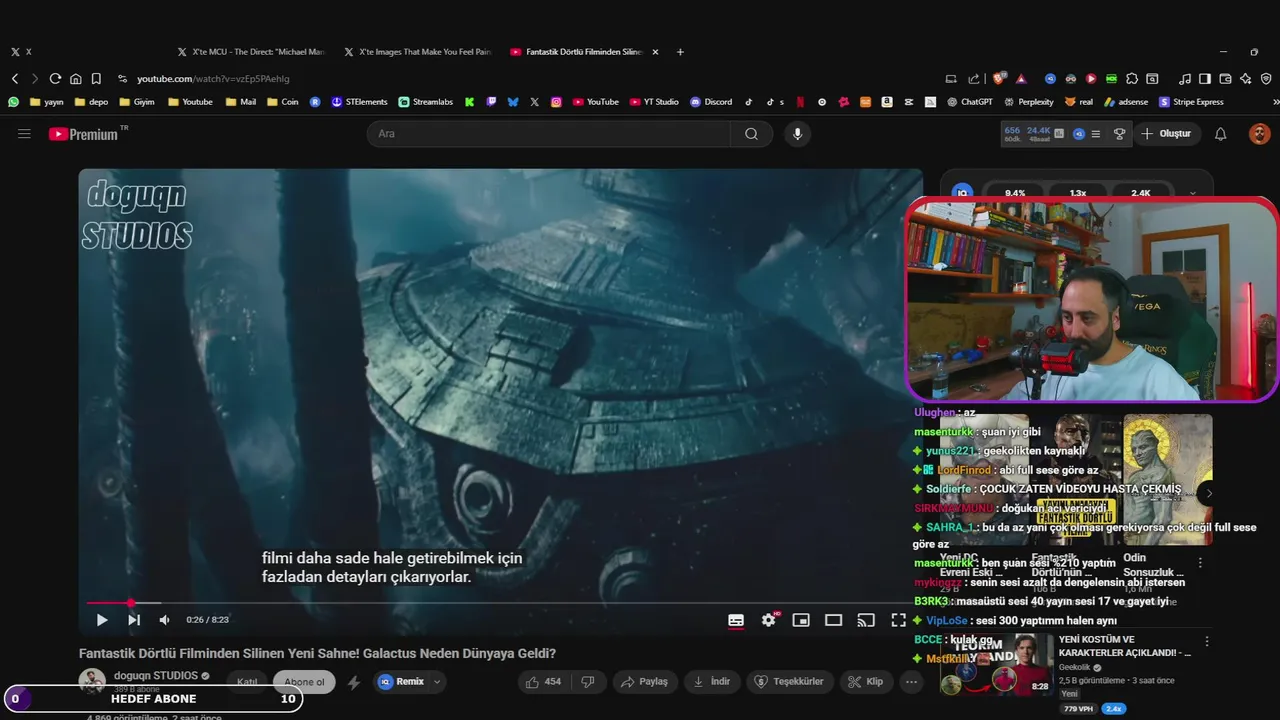Open Oluştur create button

(1167, 134)
